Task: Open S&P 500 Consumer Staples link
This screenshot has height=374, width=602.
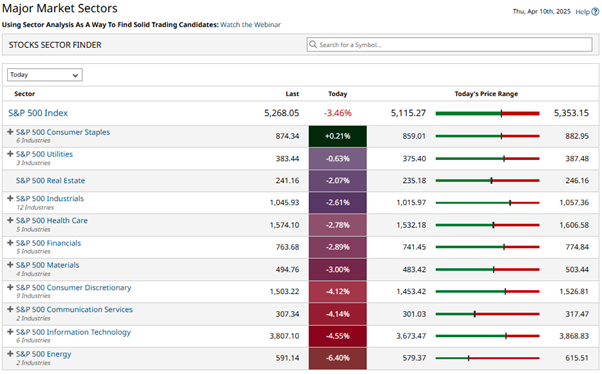Action: tap(63, 132)
